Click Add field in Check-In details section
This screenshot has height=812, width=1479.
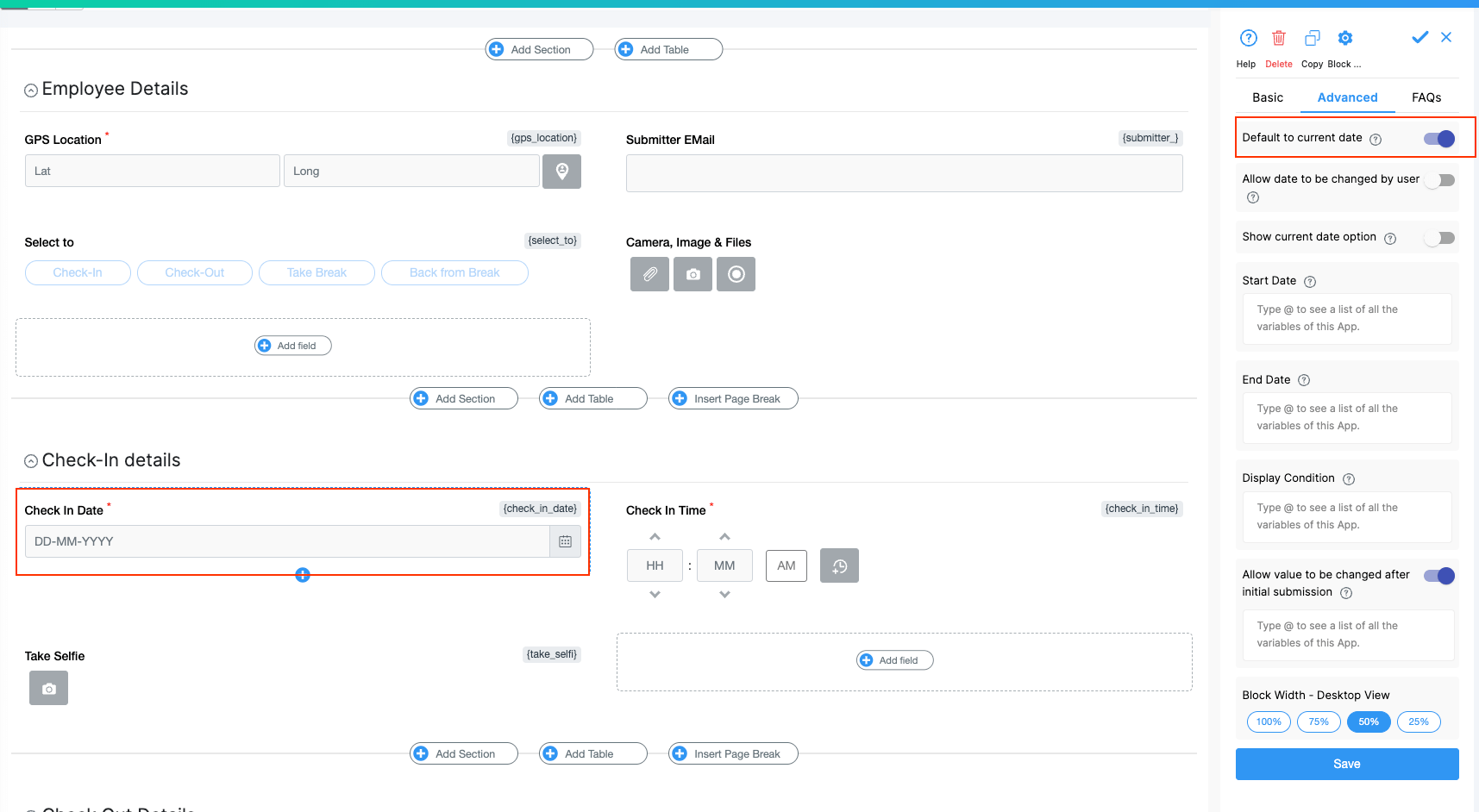(x=895, y=660)
